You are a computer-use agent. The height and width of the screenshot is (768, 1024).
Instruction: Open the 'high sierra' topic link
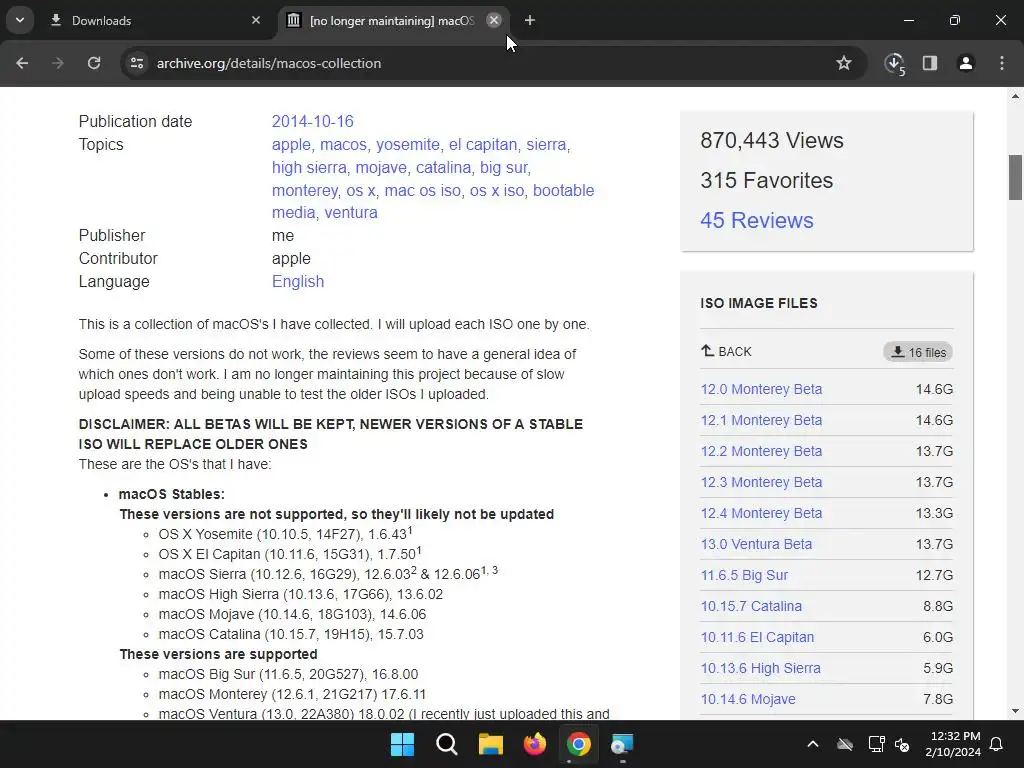(309, 167)
